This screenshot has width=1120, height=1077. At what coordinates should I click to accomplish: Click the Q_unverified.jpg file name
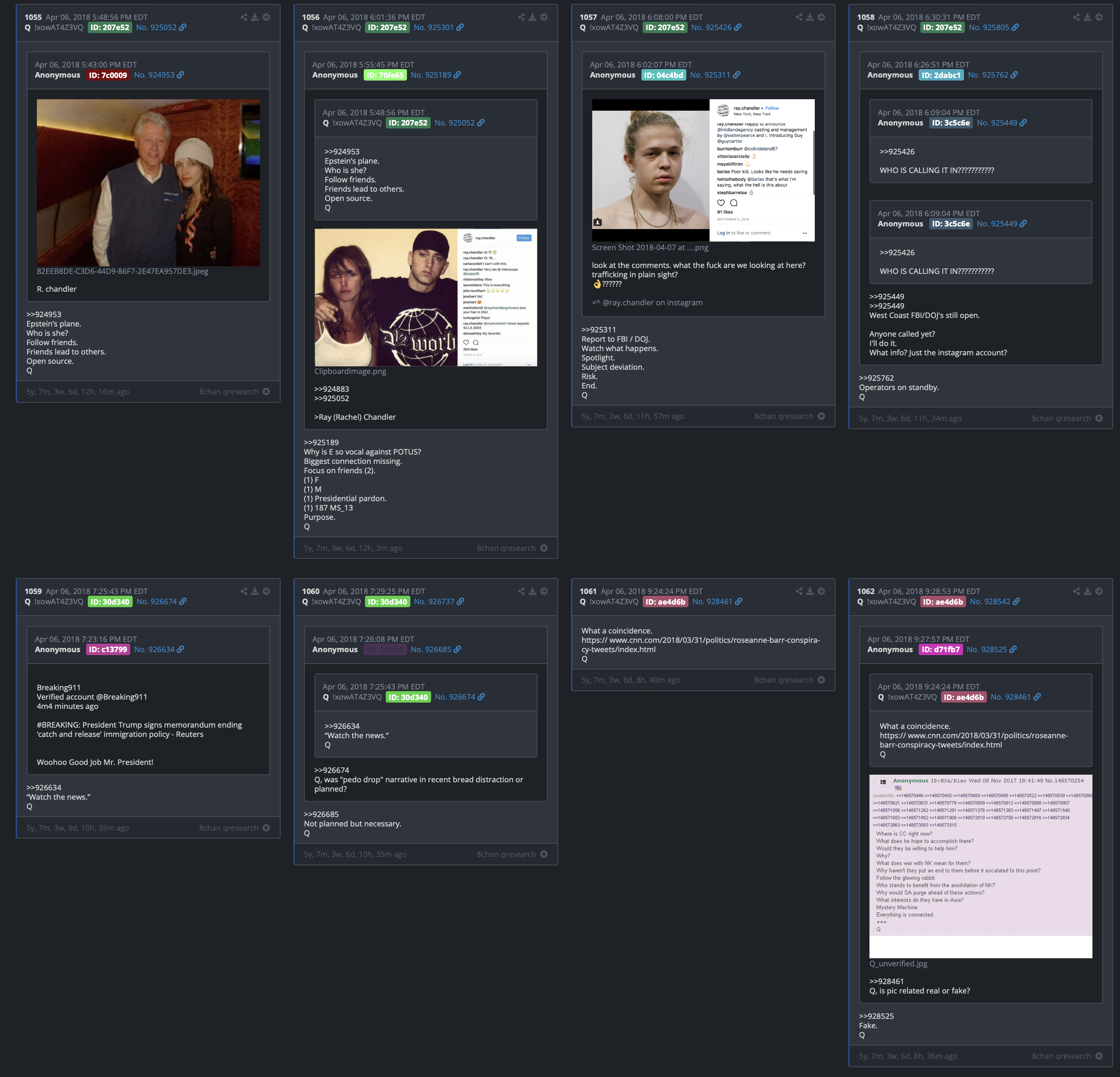(898, 963)
